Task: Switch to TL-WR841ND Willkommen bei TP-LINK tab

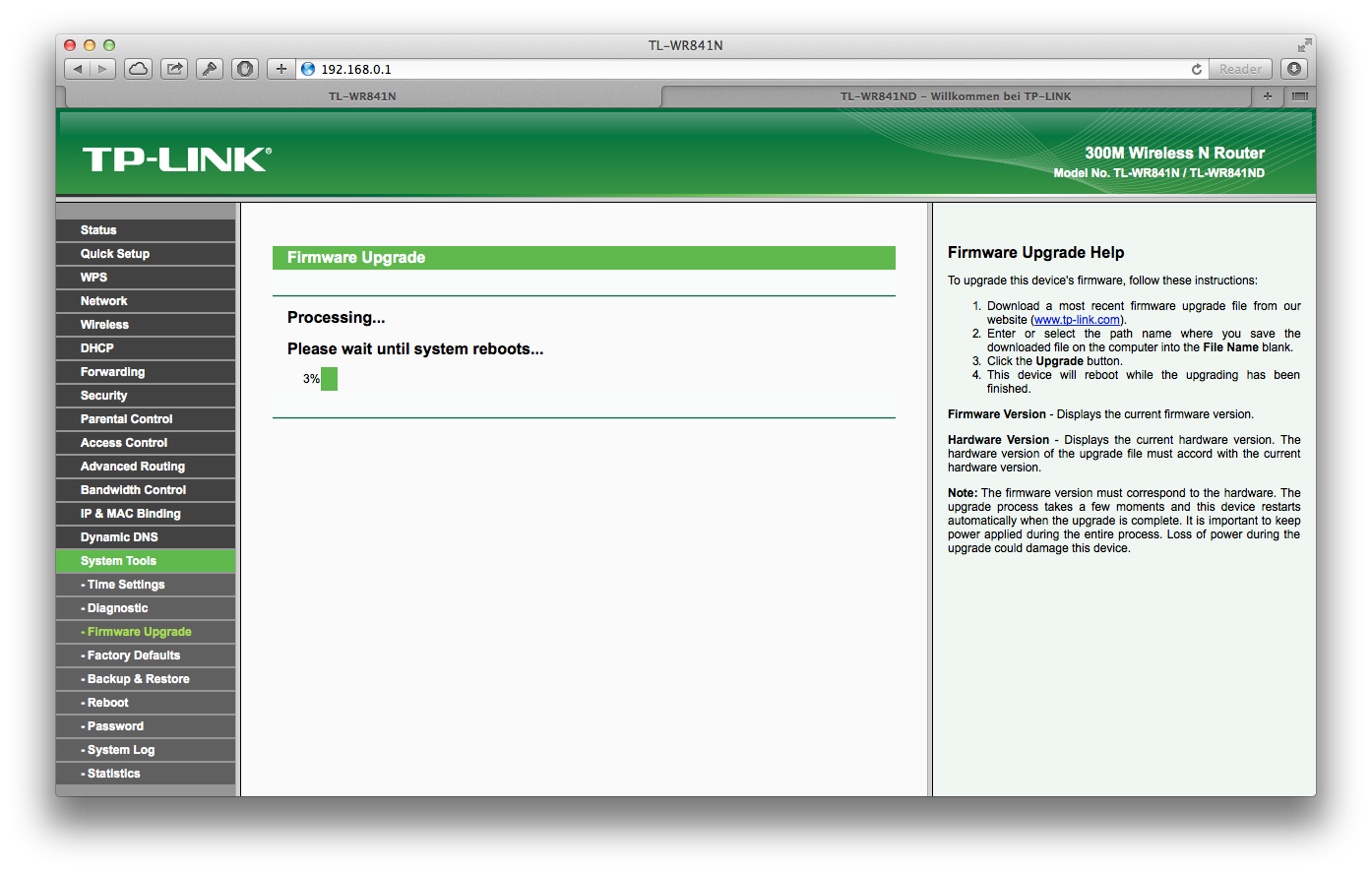Action: 955,96
